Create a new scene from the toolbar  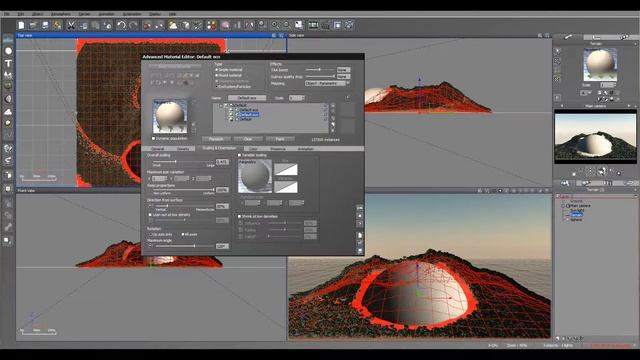[x=21, y=25]
